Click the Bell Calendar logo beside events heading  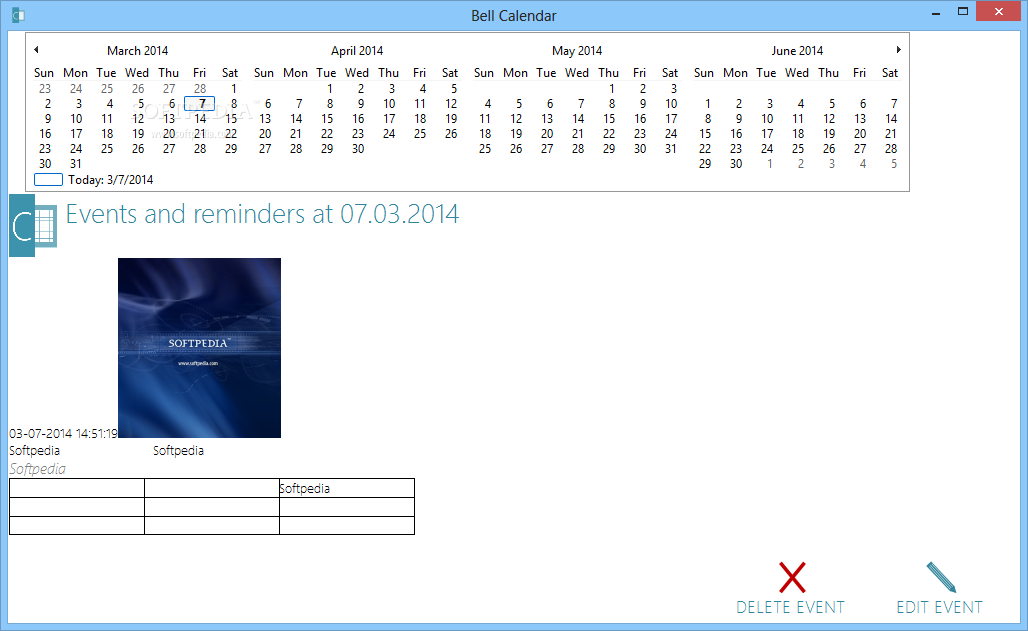click(33, 225)
